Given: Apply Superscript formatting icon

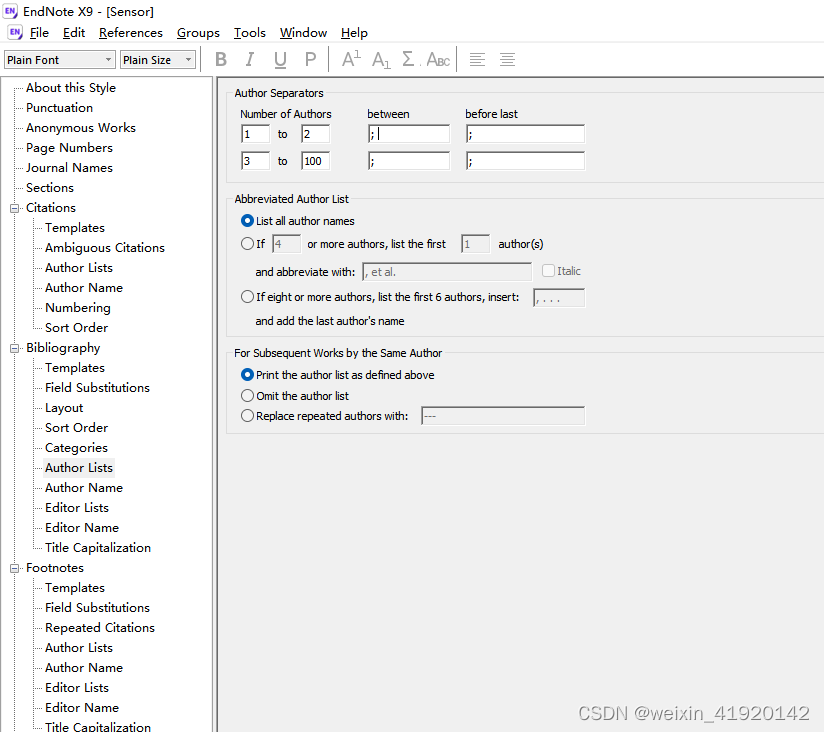Looking at the screenshot, I should tap(351, 59).
